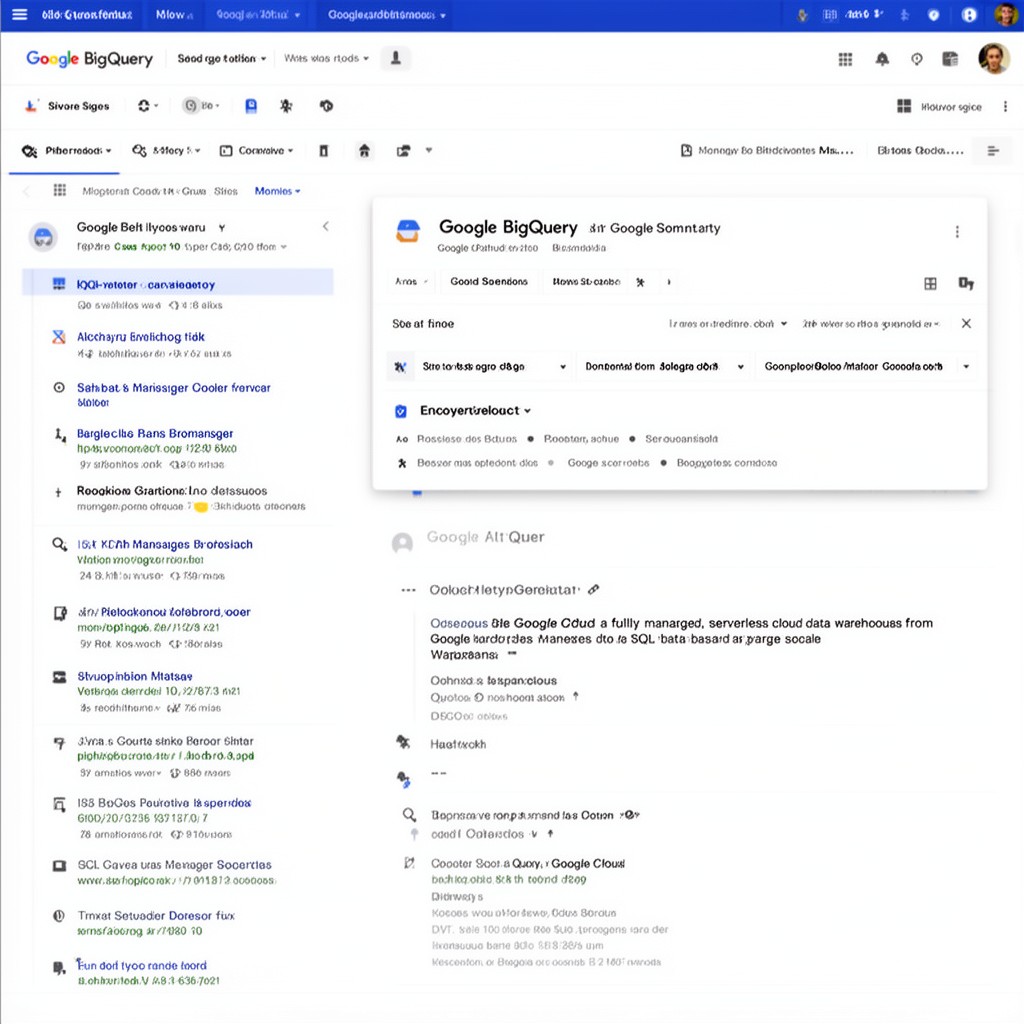Click the magnifier icon beside "Bopnsave ronp" row
1024x1024 pixels.
pos(409,814)
